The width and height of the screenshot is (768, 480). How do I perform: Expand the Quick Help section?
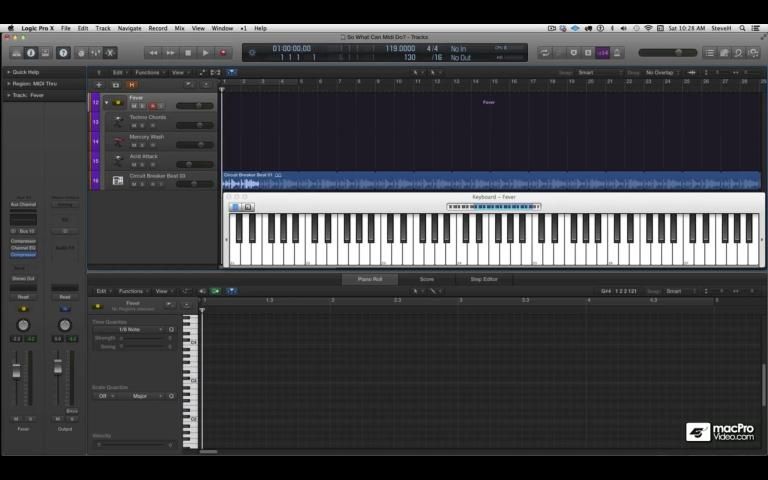[9, 72]
